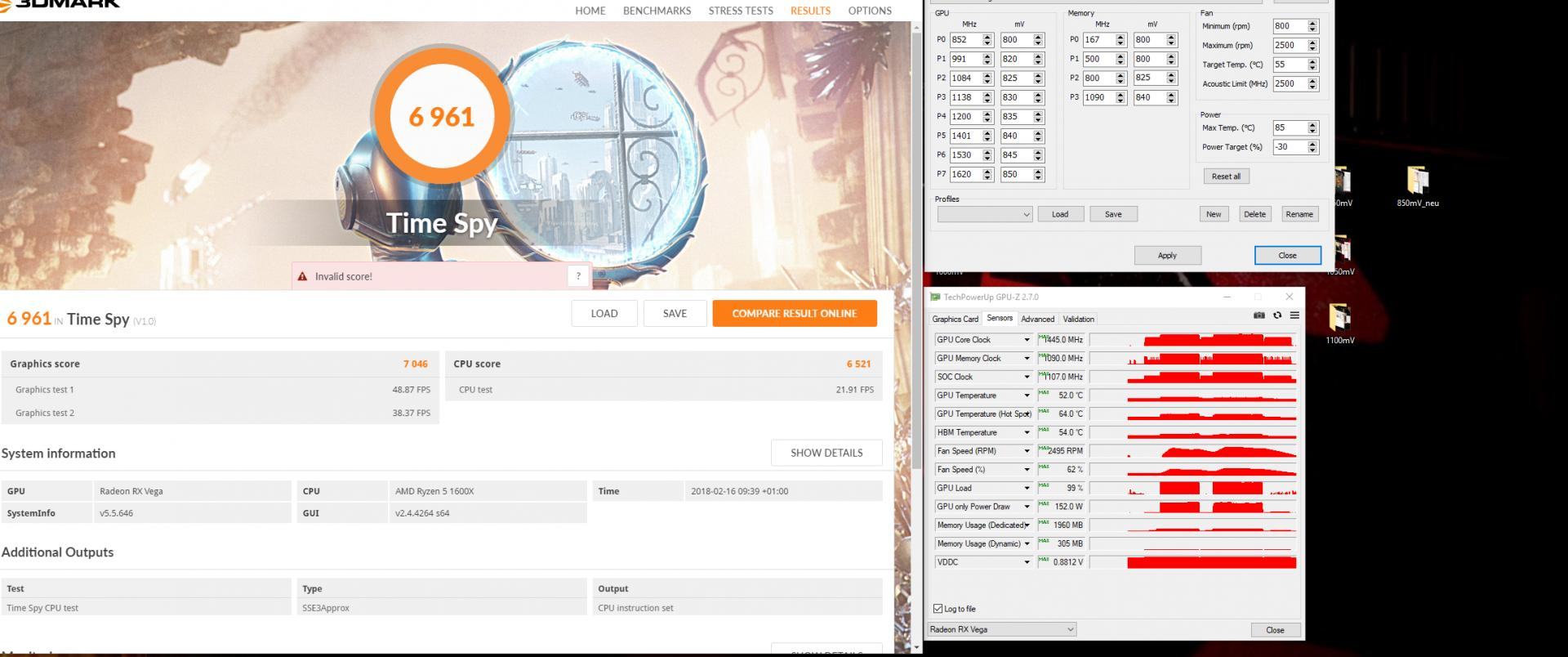This screenshot has width=1568, height=657.
Task: Expand the SOC Clock sensor dropdown
Action: 1027,378
